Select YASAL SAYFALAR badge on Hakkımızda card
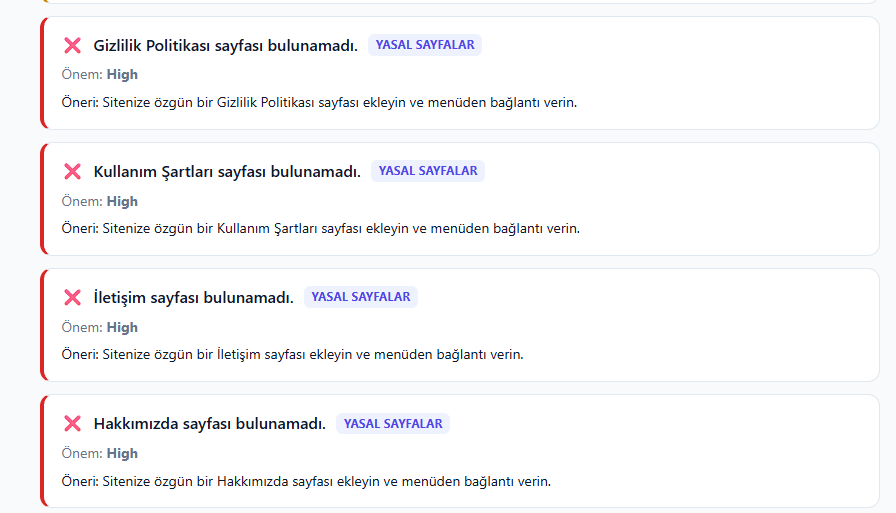Image resolution: width=896 pixels, height=513 pixels. tap(393, 423)
